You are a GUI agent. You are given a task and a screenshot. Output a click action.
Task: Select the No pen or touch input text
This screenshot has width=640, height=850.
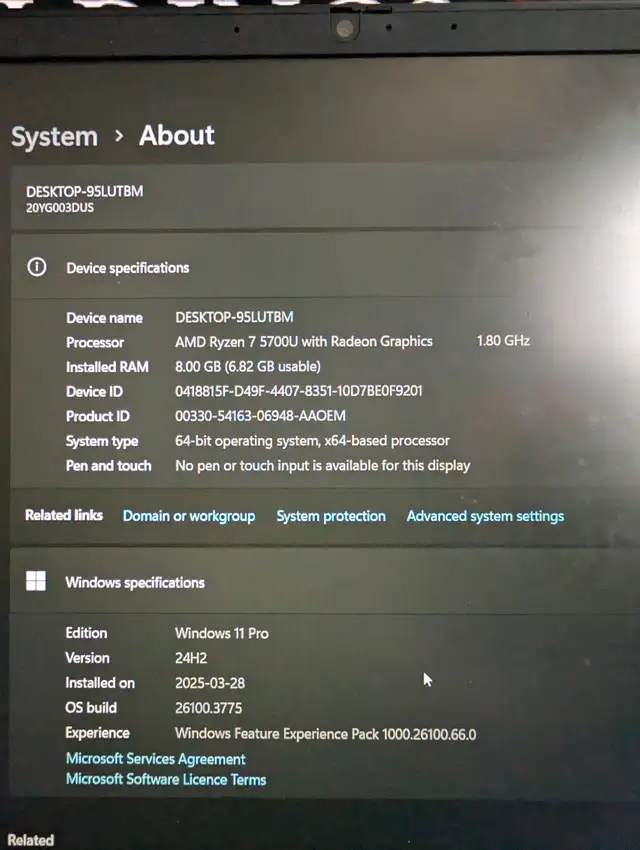pos(322,466)
